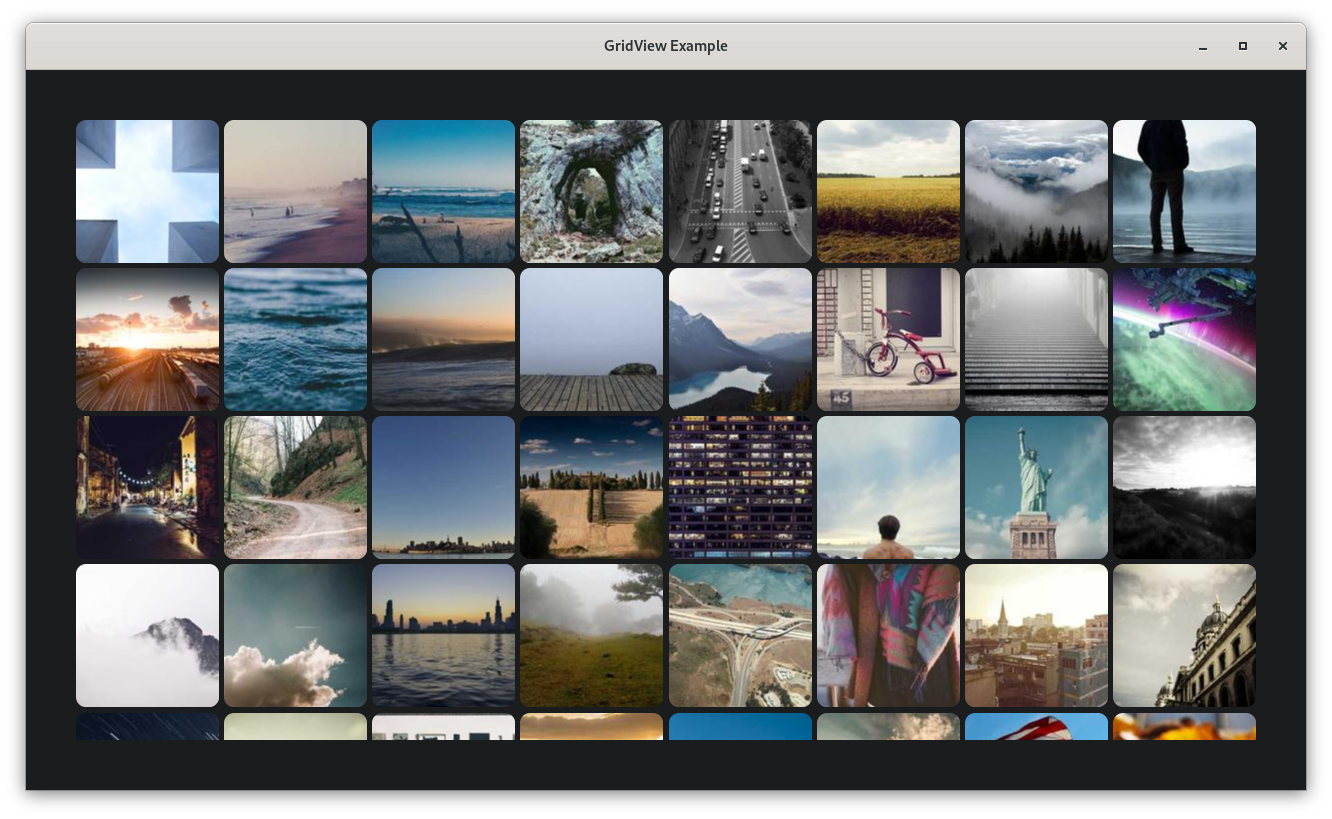Open the foggy staircase photo

(1036, 339)
